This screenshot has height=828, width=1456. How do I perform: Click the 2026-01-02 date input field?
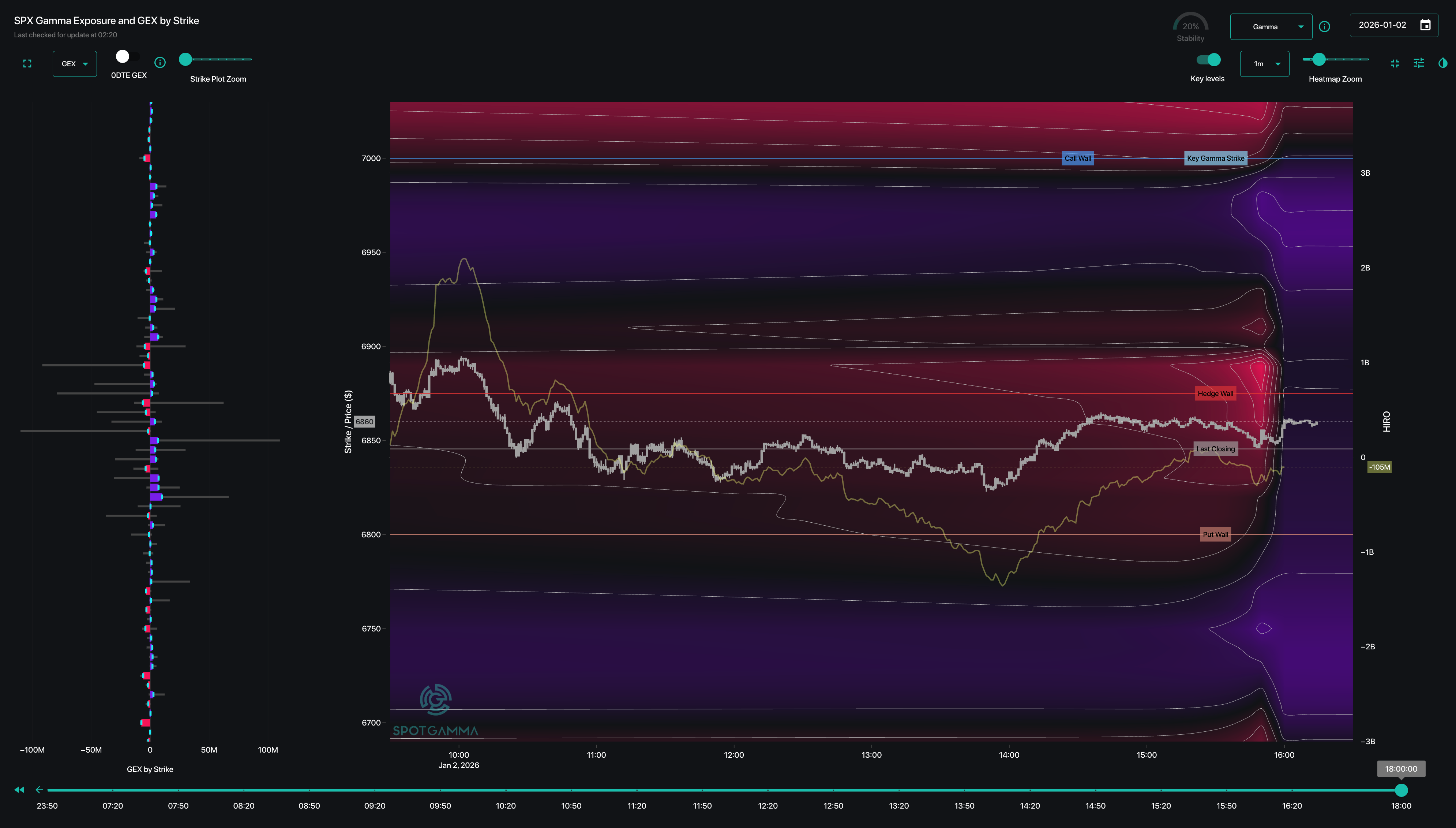(1382, 25)
